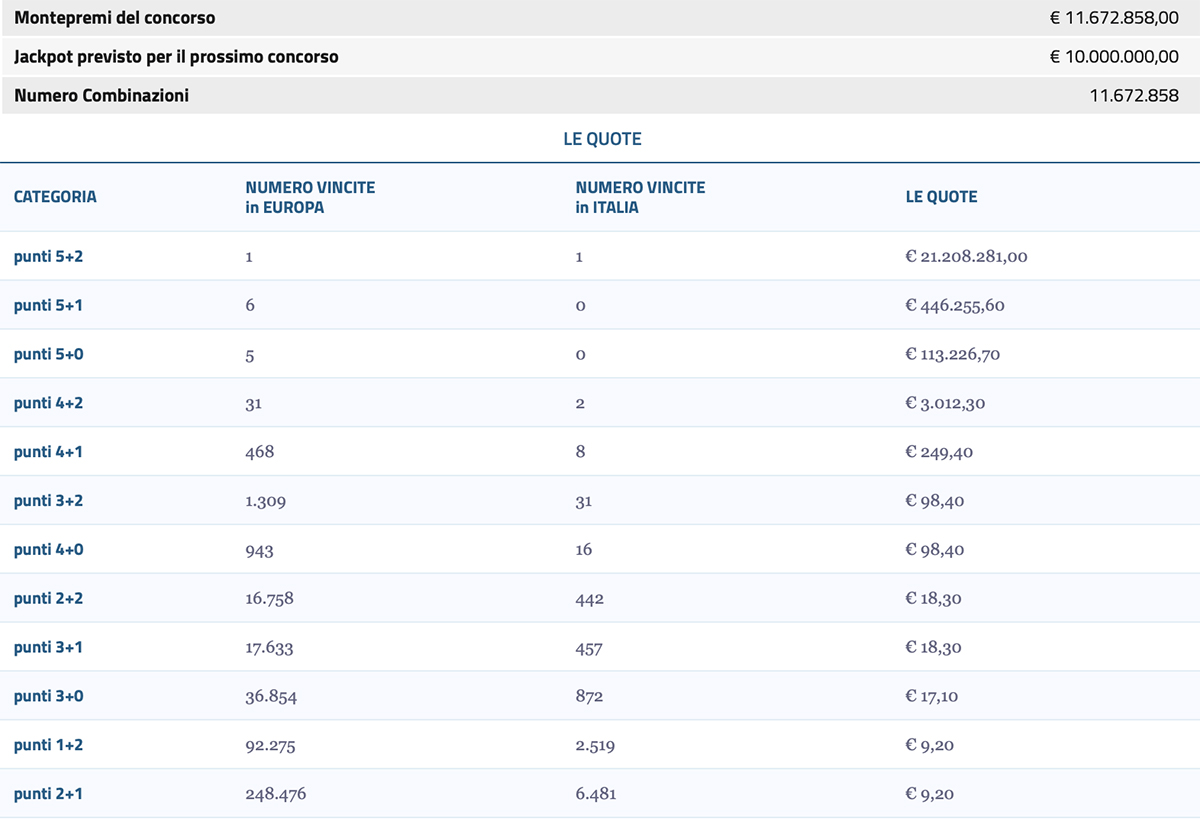
Task: Select the Jackpot previsto per il prossimo concorso row
Action: (600, 56)
